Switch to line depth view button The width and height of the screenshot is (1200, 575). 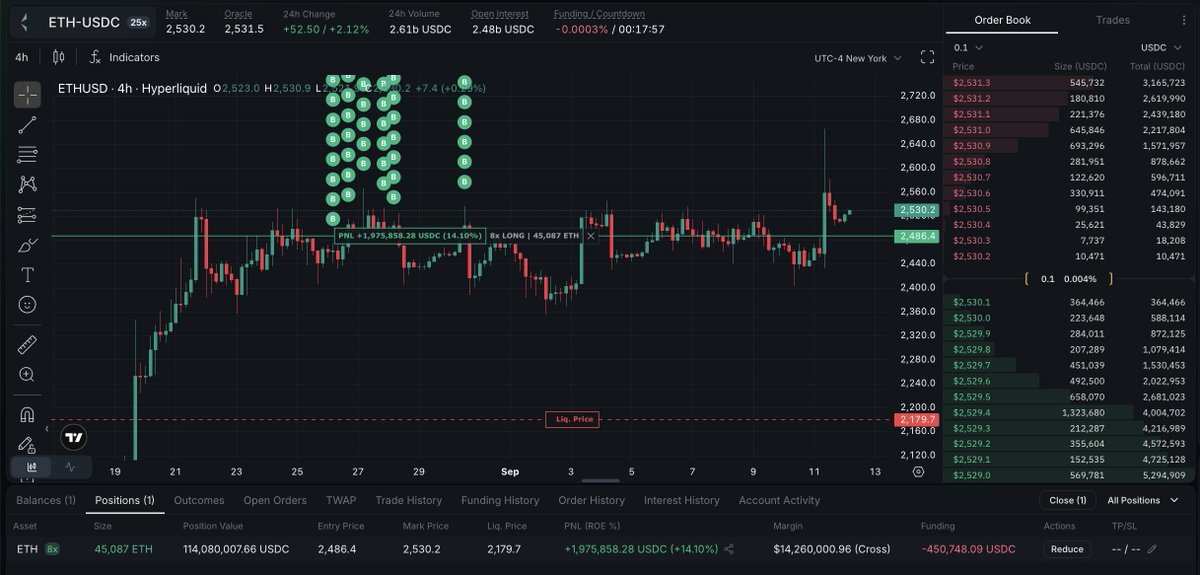pyautogui.click(x=71, y=466)
